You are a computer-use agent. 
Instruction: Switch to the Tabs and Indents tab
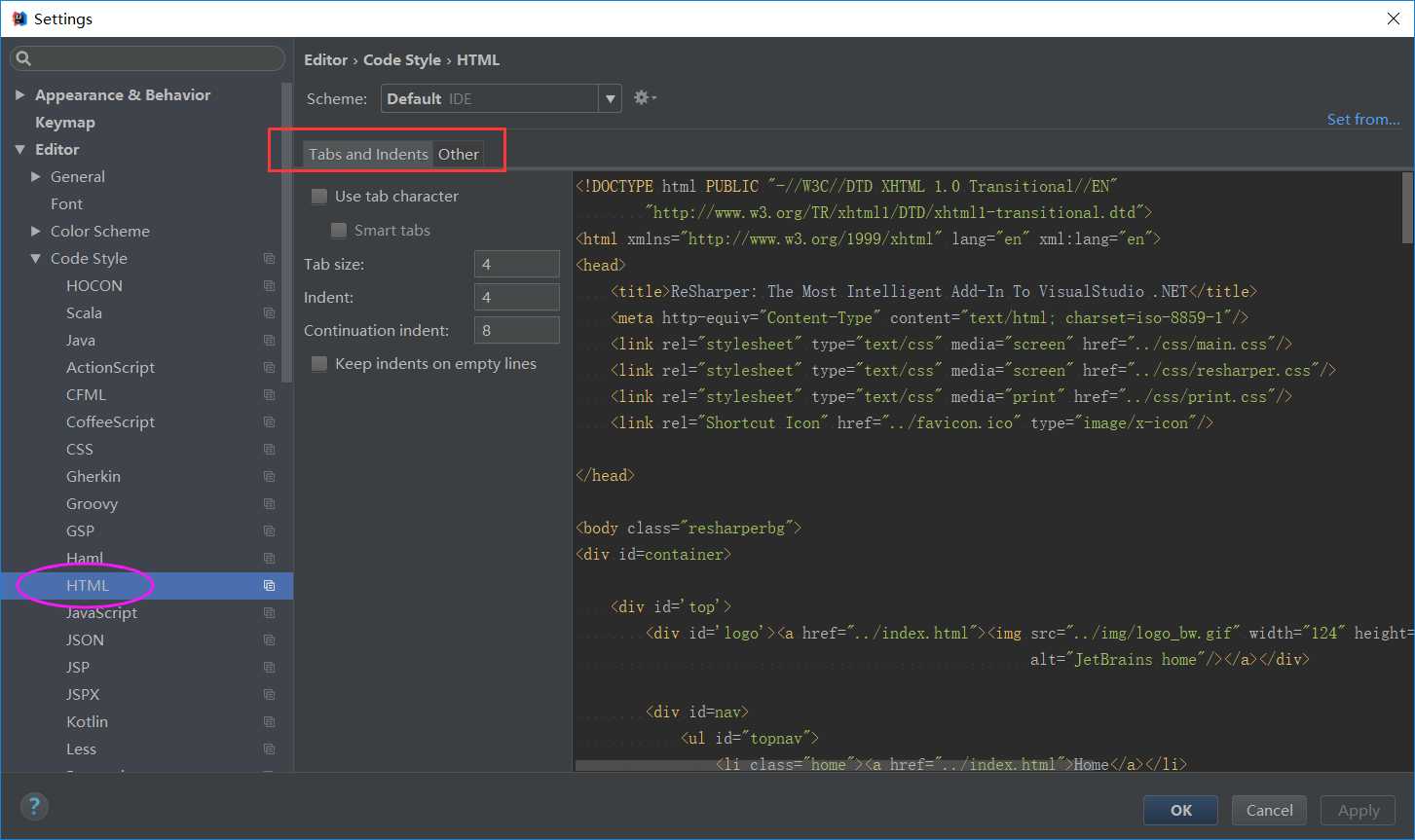tap(368, 154)
